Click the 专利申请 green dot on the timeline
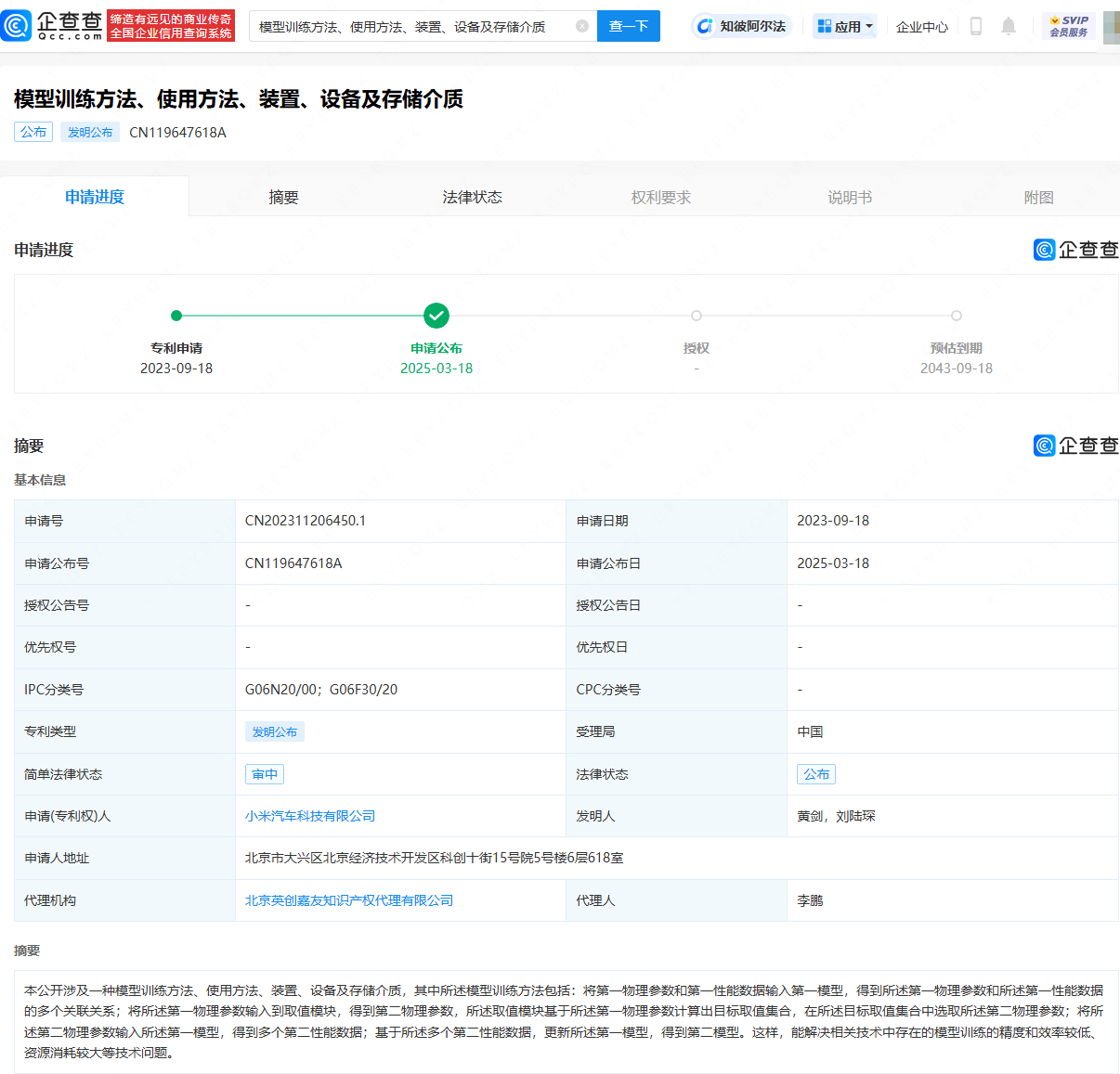 [176, 316]
